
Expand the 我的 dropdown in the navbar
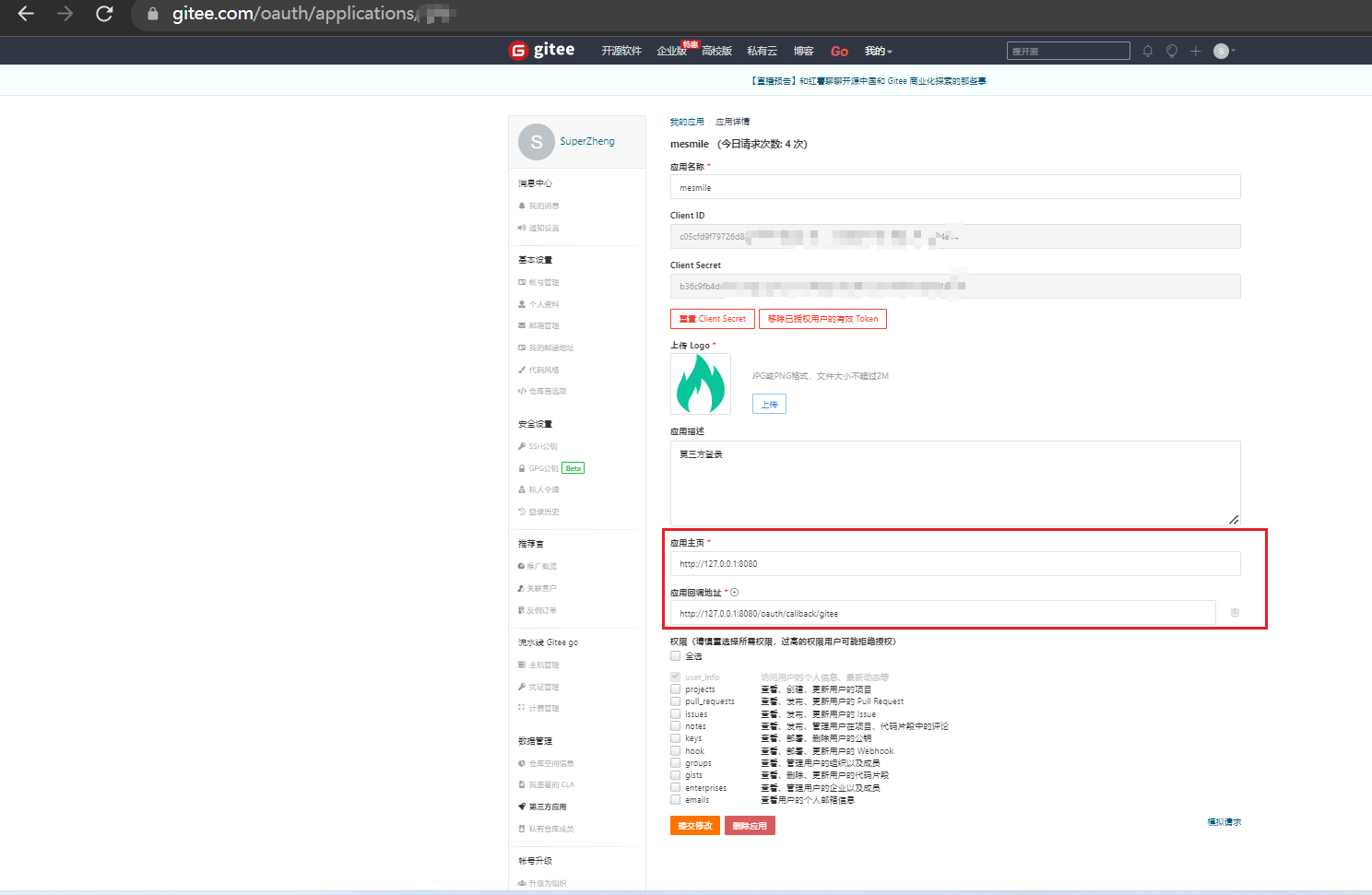(x=878, y=52)
